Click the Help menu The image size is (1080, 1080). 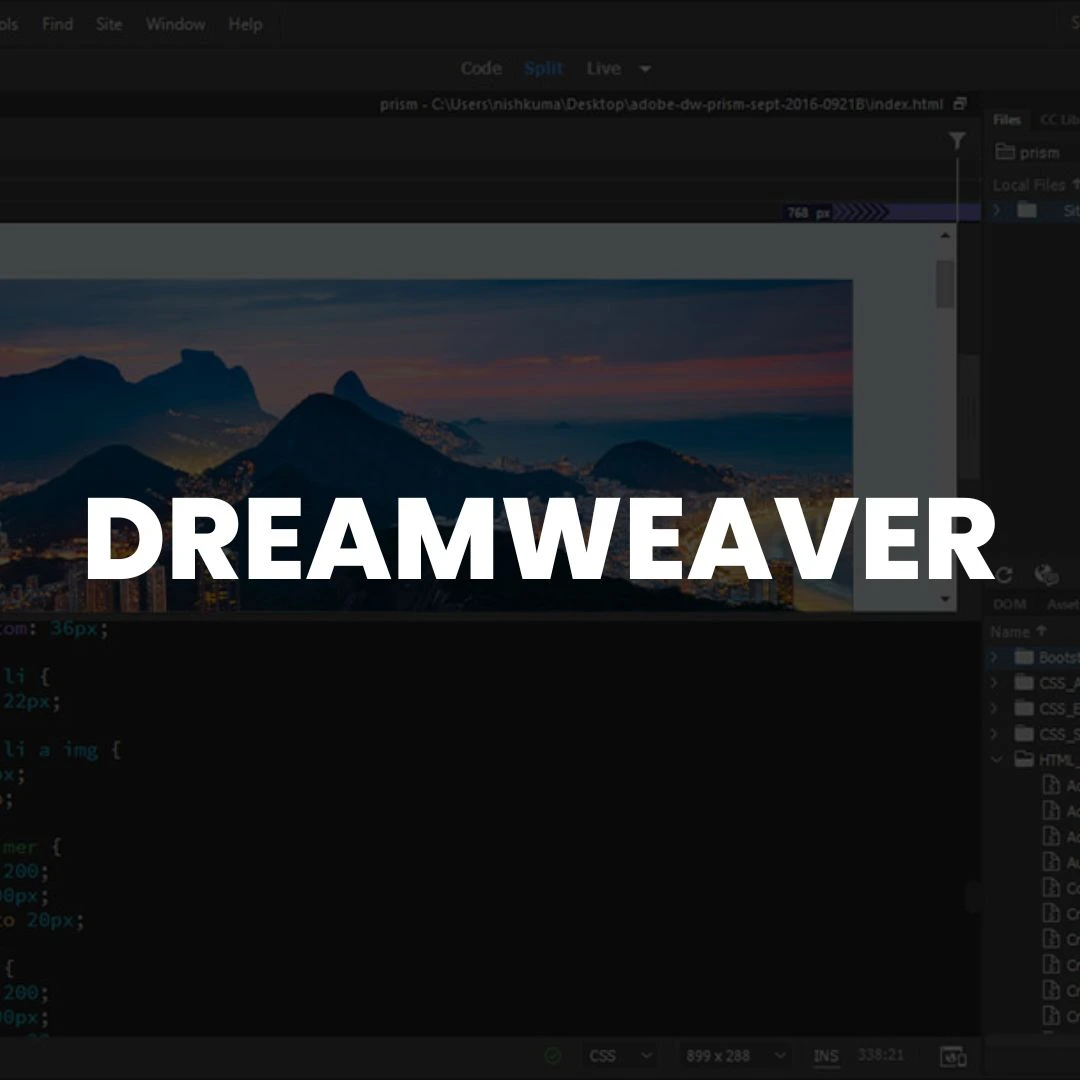point(245,24)
